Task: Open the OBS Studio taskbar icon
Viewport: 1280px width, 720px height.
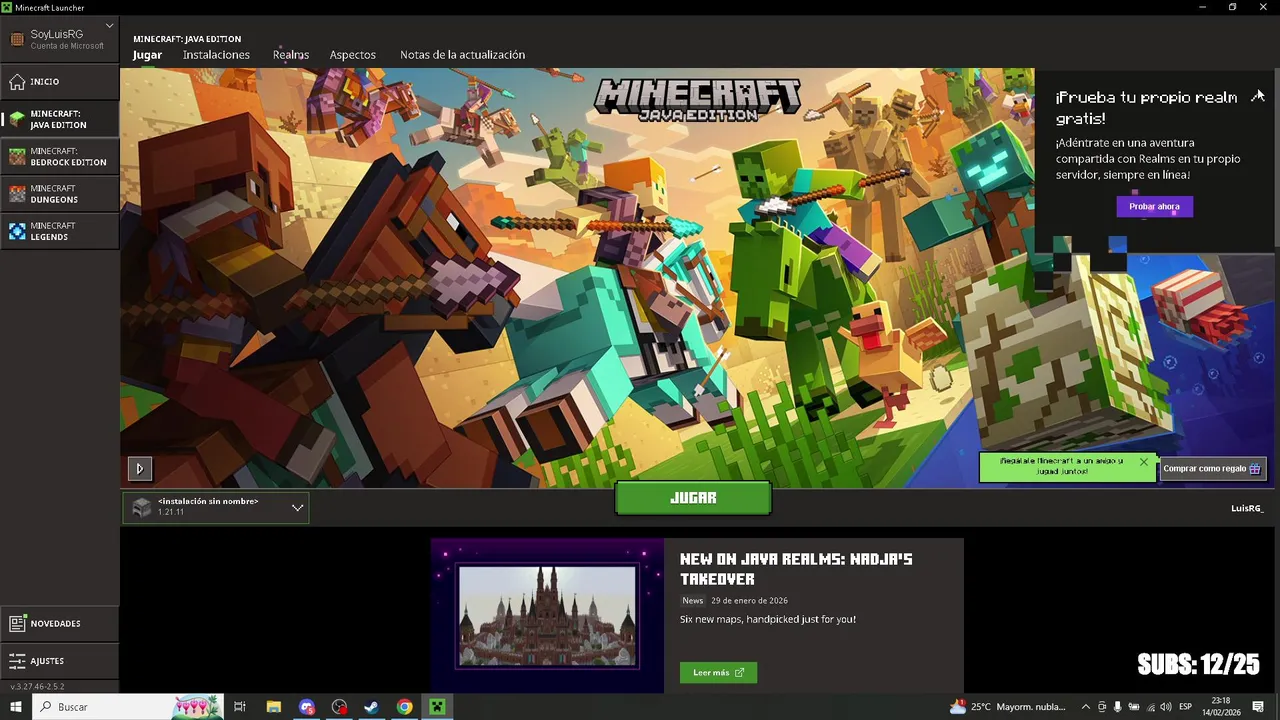Action: (x=339, y=707)
